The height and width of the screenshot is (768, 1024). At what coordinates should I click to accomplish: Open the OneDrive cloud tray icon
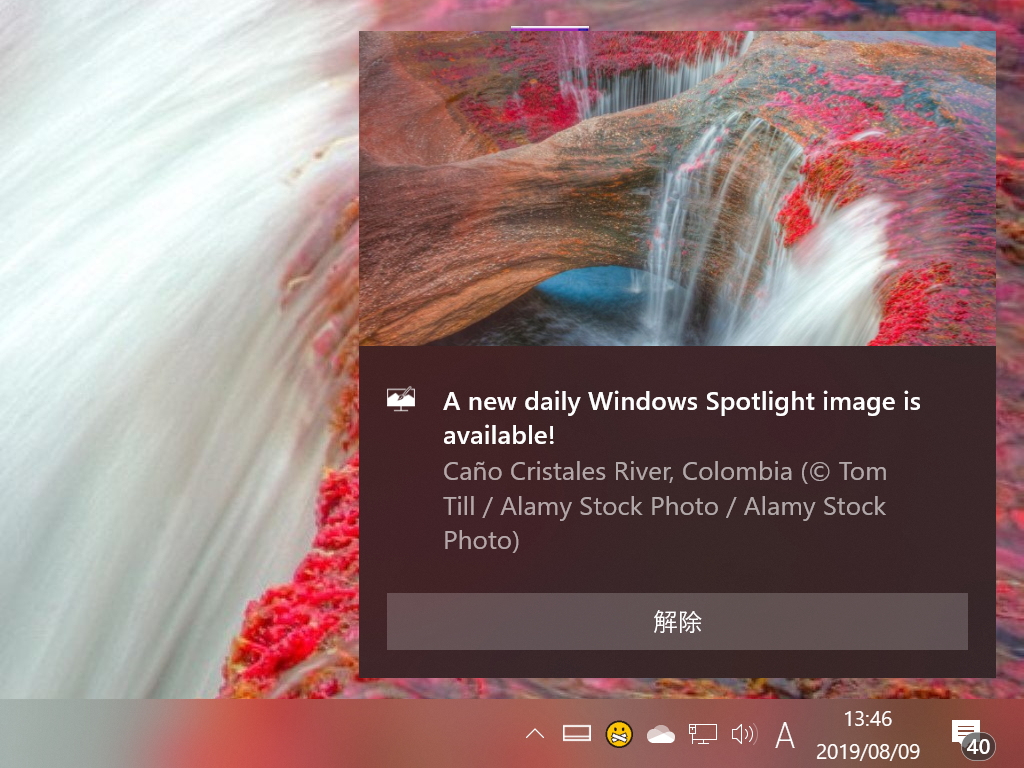(660, 733)
